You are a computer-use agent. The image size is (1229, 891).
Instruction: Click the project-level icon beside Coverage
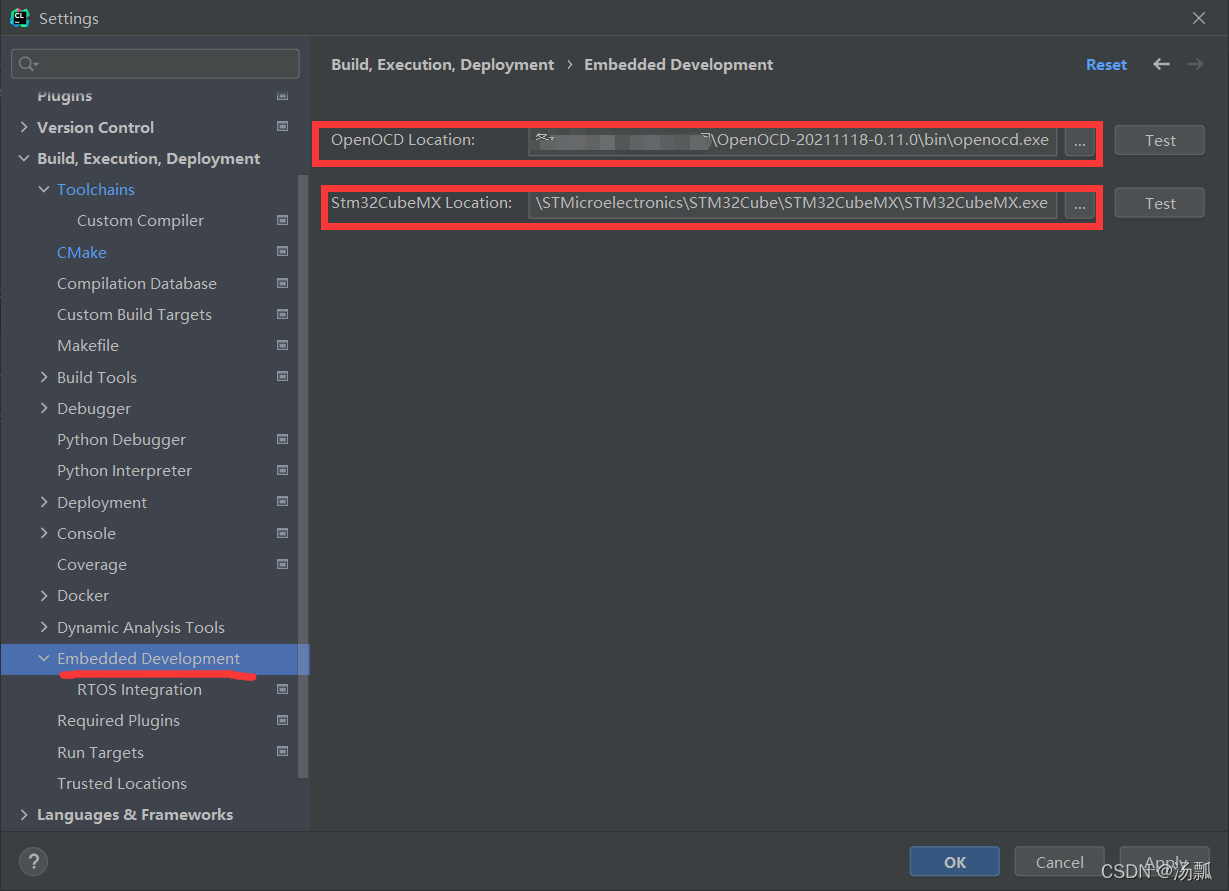[282, 564]
